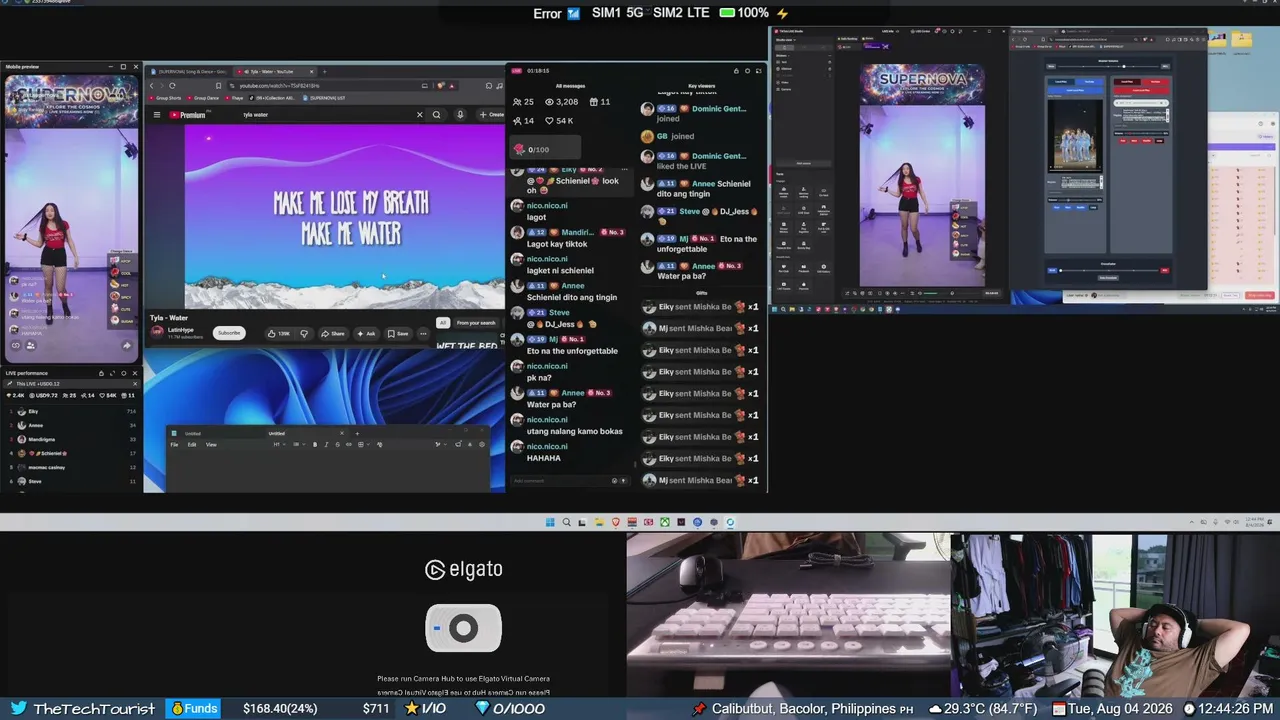Select the From your search chip

coord(476,323)
